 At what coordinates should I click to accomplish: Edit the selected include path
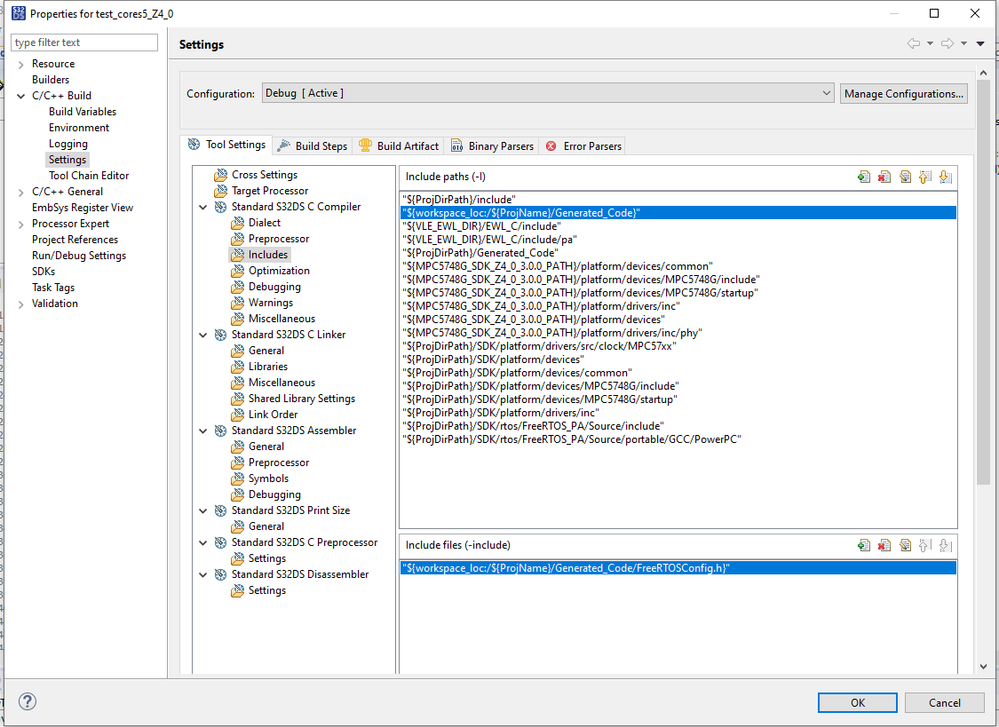pyautogui.click(x=905, y=177)
